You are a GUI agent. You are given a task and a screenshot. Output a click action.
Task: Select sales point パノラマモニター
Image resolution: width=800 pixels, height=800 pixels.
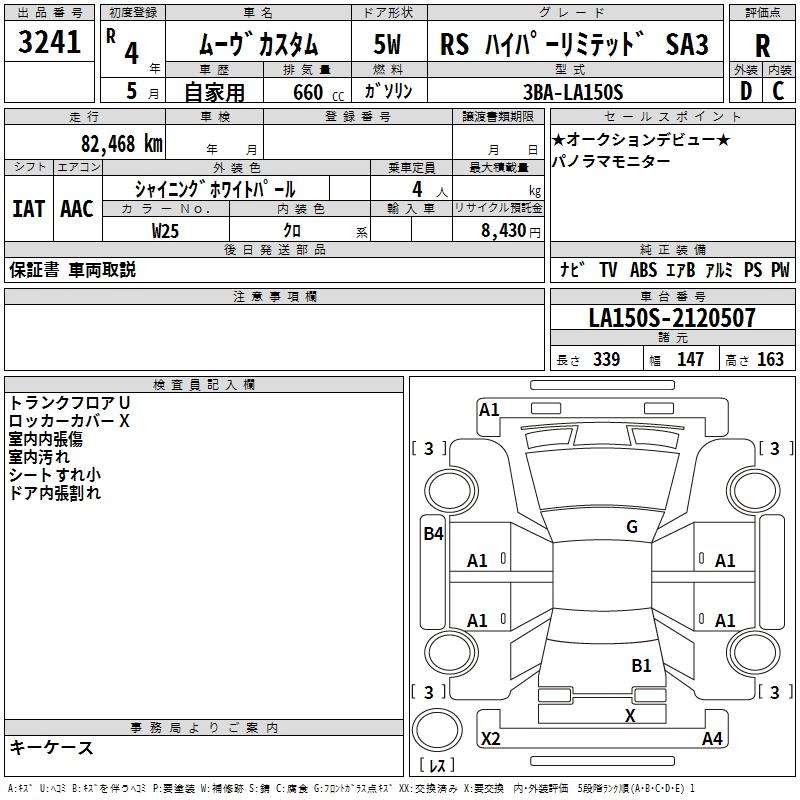coord(611,161)
